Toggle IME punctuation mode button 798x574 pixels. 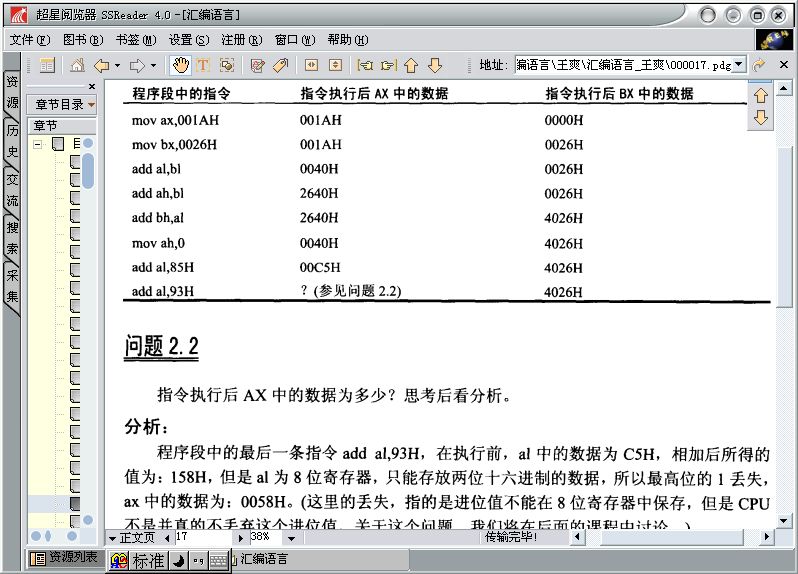click(198, 561)
